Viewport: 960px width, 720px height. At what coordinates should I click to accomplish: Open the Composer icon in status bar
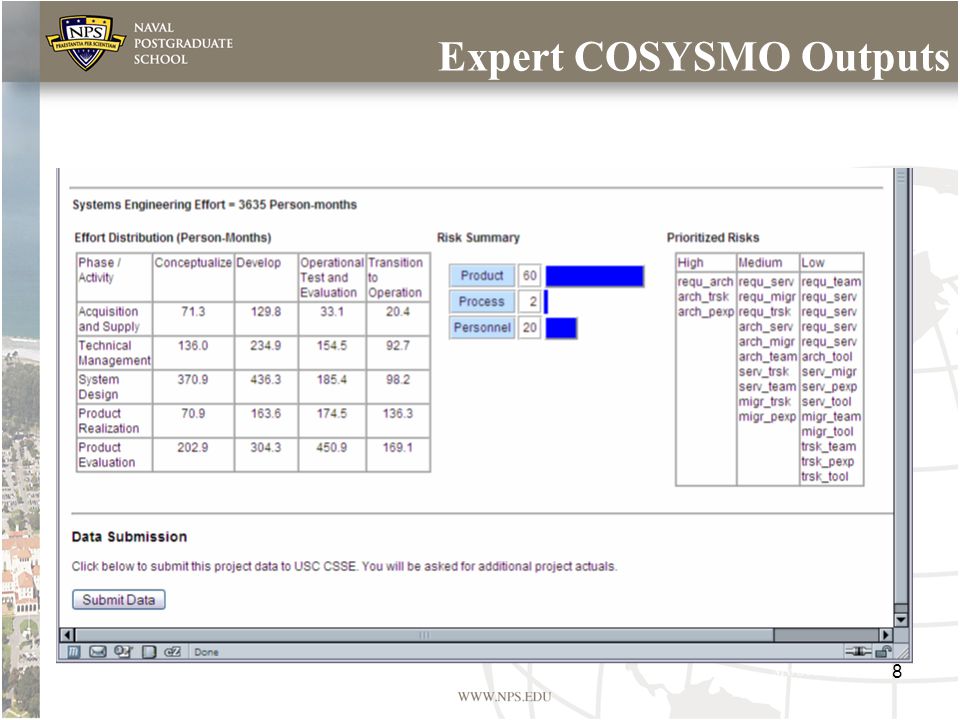tap(123, 651)
